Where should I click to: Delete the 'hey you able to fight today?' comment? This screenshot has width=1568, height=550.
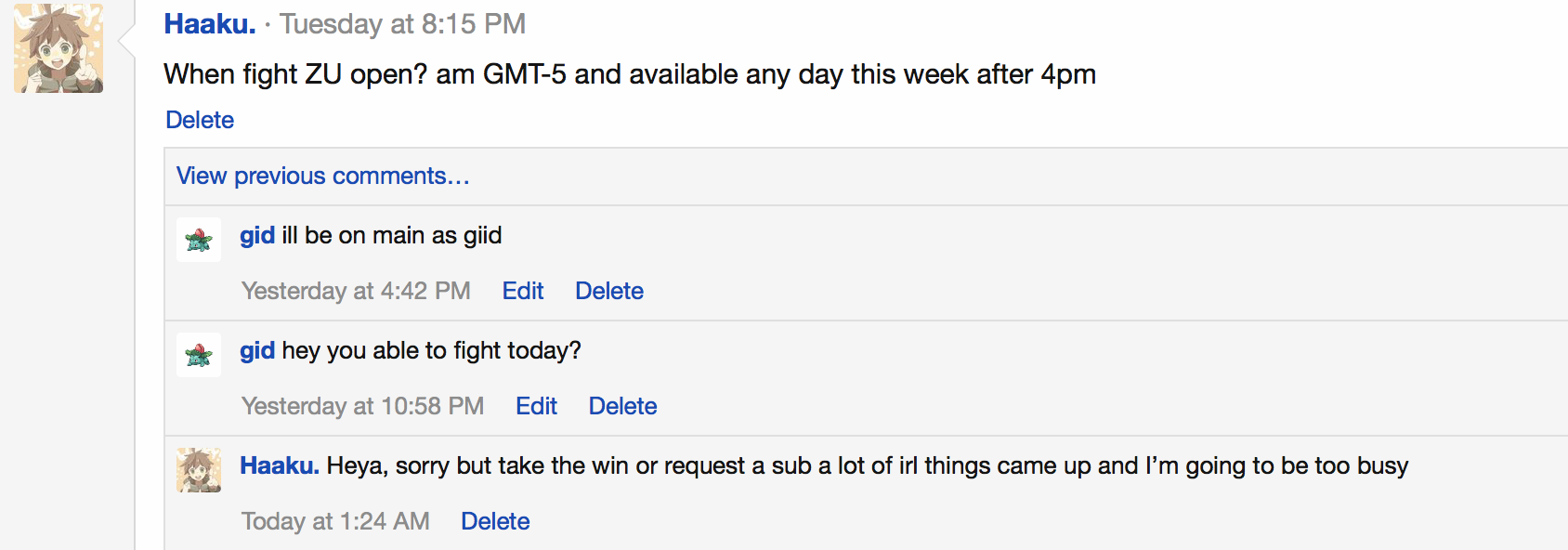tap(623, 406)
